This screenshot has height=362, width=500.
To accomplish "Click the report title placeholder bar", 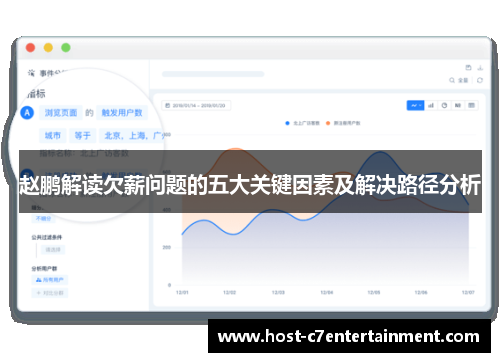I will [x=213, y=74].
